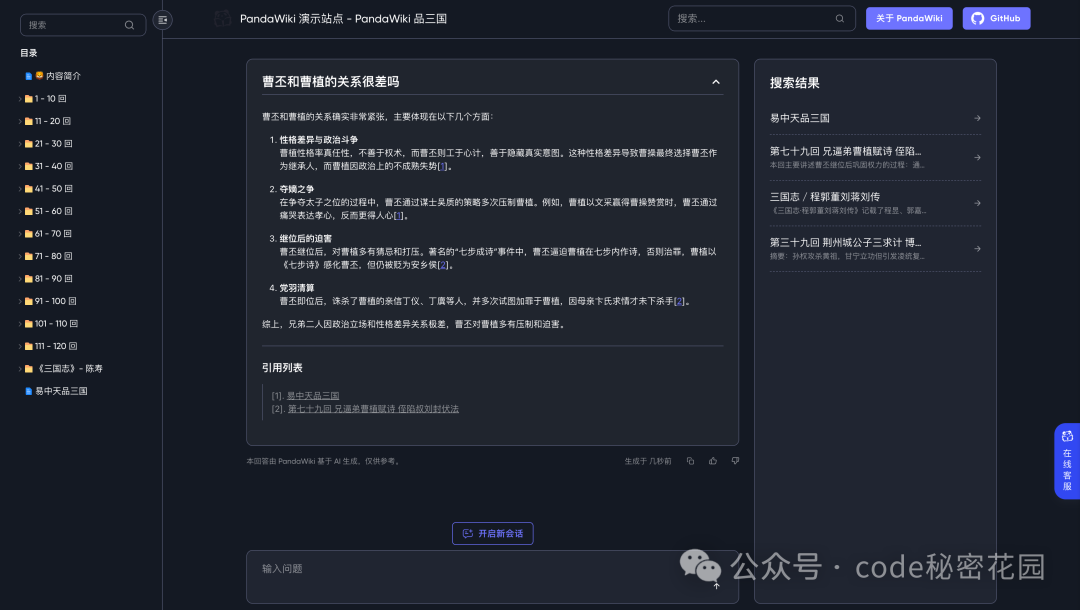
Task: Expand the 21 - 30 回 folder
Action: click(20, 144)
